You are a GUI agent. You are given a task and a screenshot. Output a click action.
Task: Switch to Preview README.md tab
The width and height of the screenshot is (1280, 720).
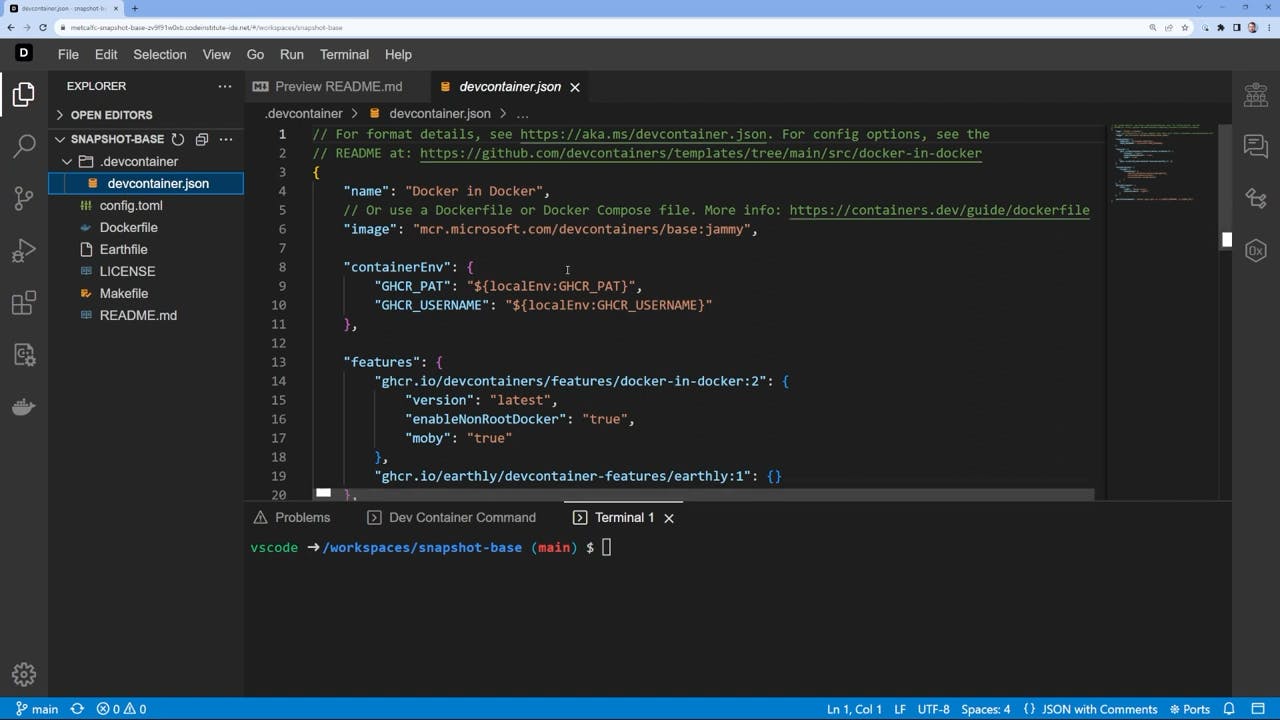(338, 87)
